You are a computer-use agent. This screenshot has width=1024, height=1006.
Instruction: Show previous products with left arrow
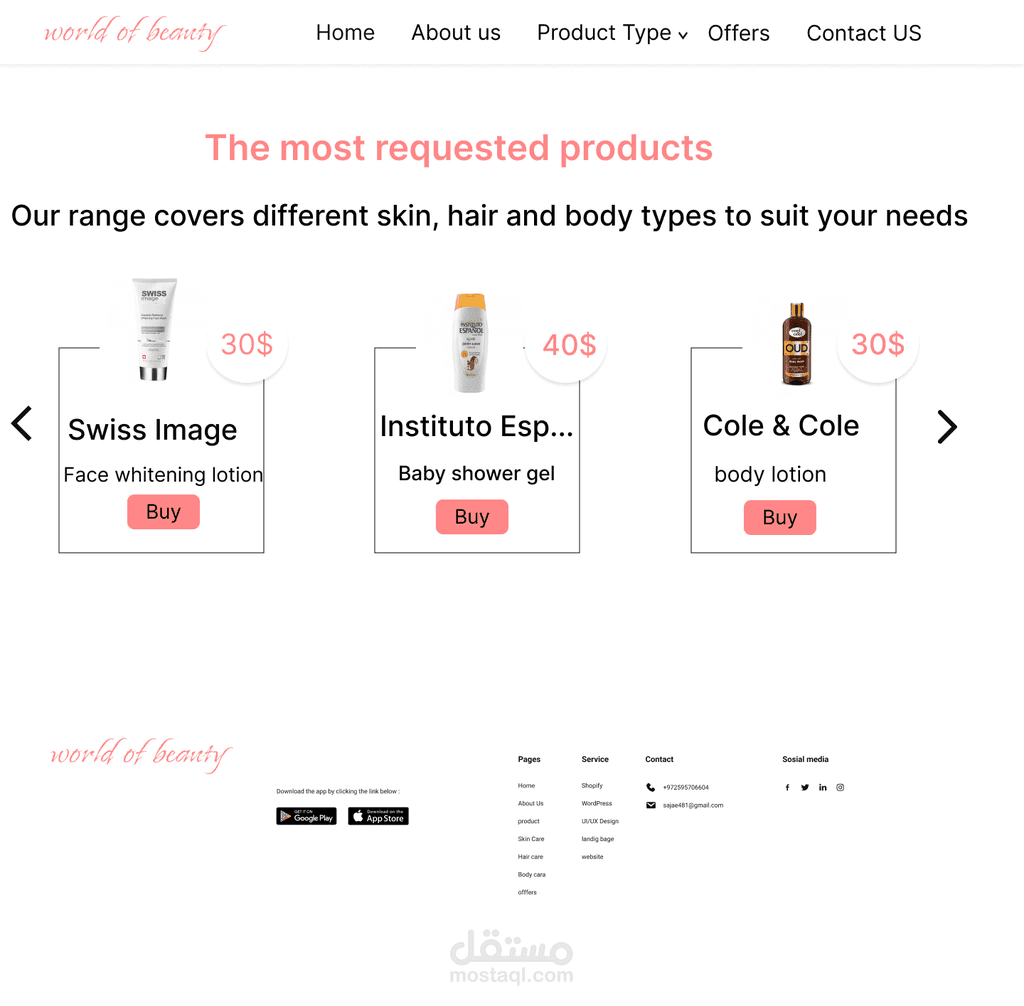(x=22, y=424)
